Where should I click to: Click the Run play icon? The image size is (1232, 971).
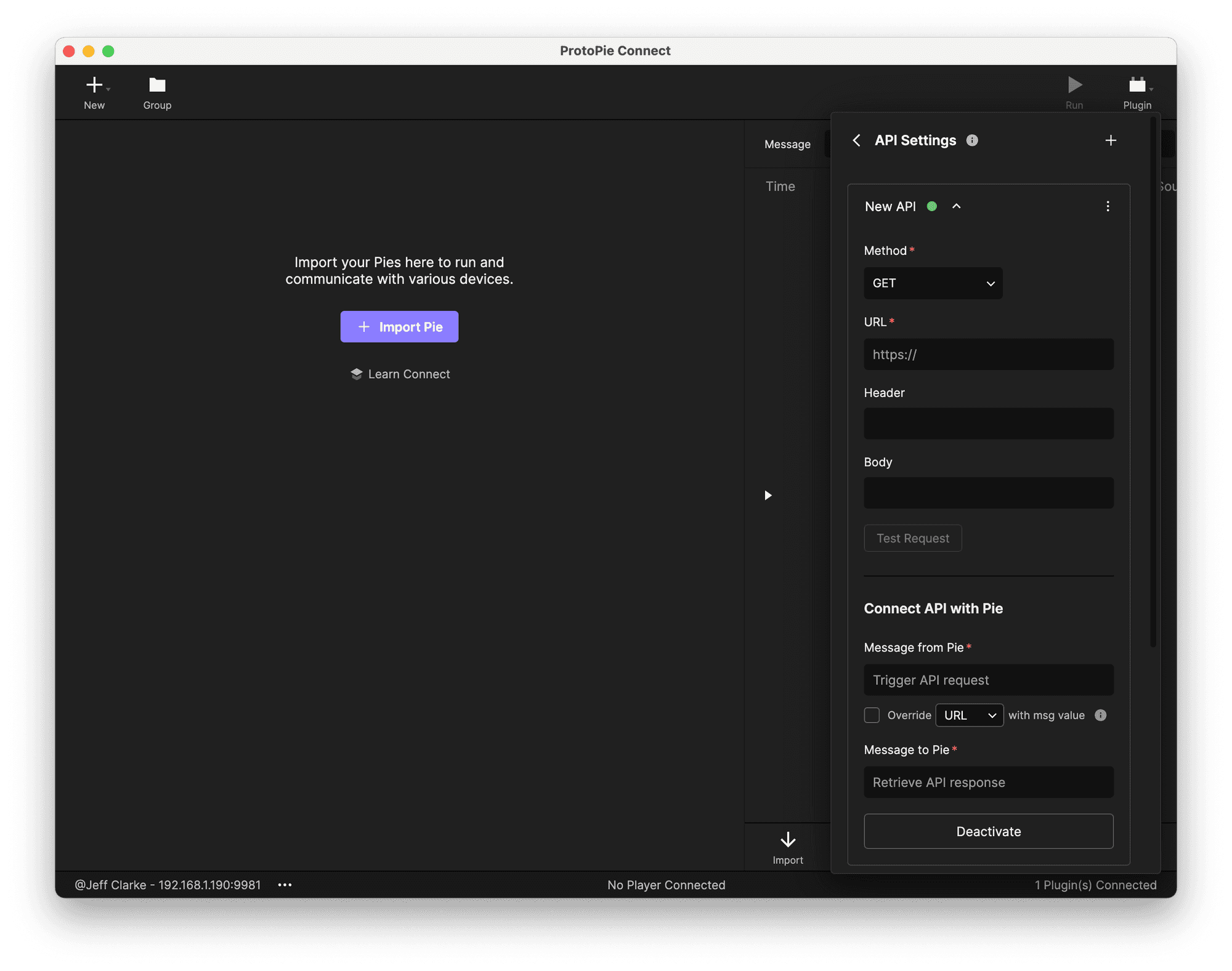(x=1074, y=84)
